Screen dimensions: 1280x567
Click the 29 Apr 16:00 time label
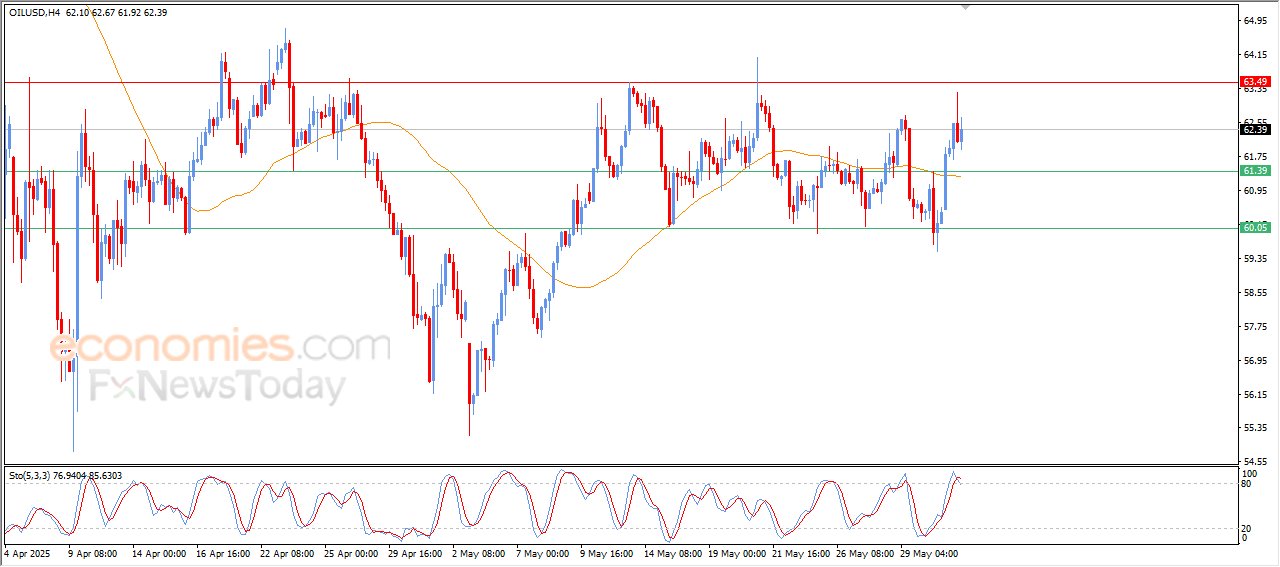click(415, 552)
